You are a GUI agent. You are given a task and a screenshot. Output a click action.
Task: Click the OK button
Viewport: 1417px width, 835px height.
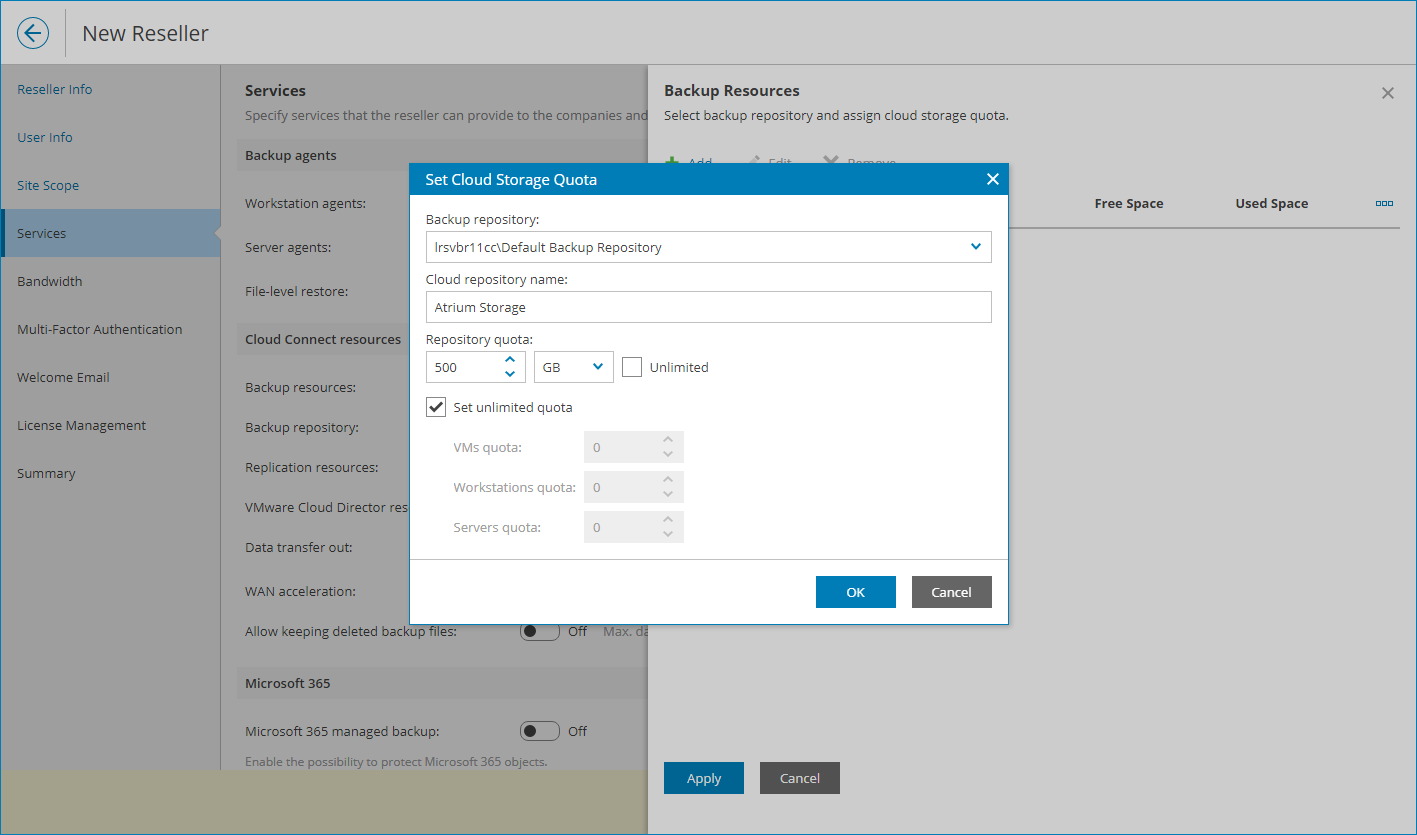tap(855, 591)
